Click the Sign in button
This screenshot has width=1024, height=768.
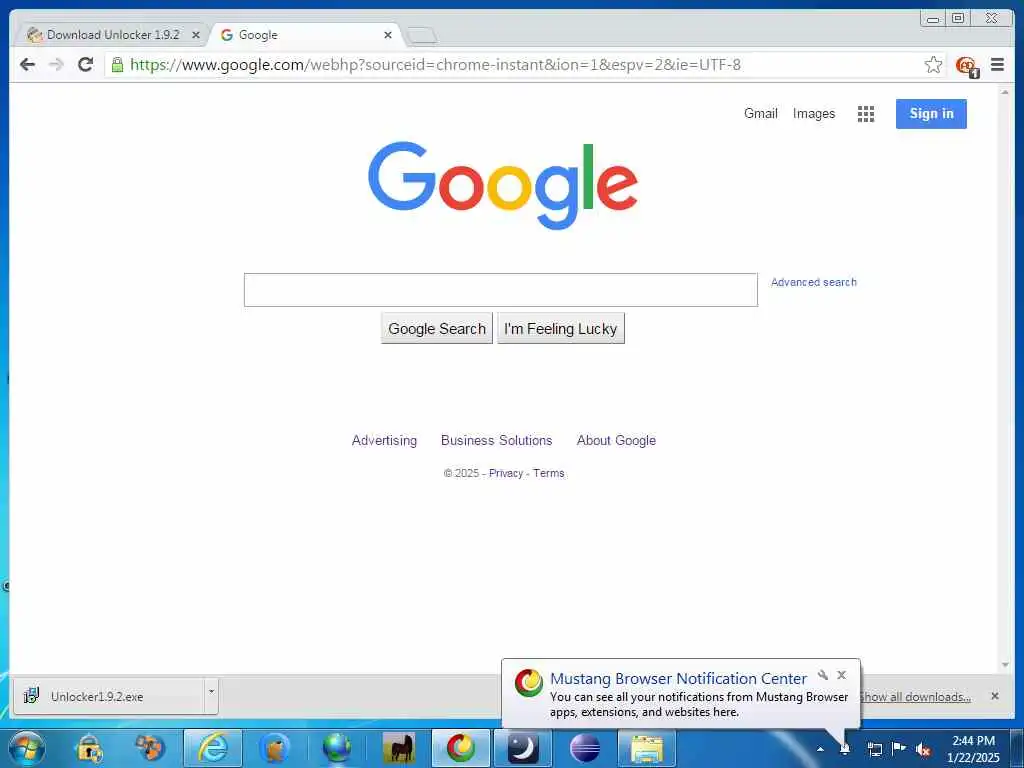(x=931, y=114)
